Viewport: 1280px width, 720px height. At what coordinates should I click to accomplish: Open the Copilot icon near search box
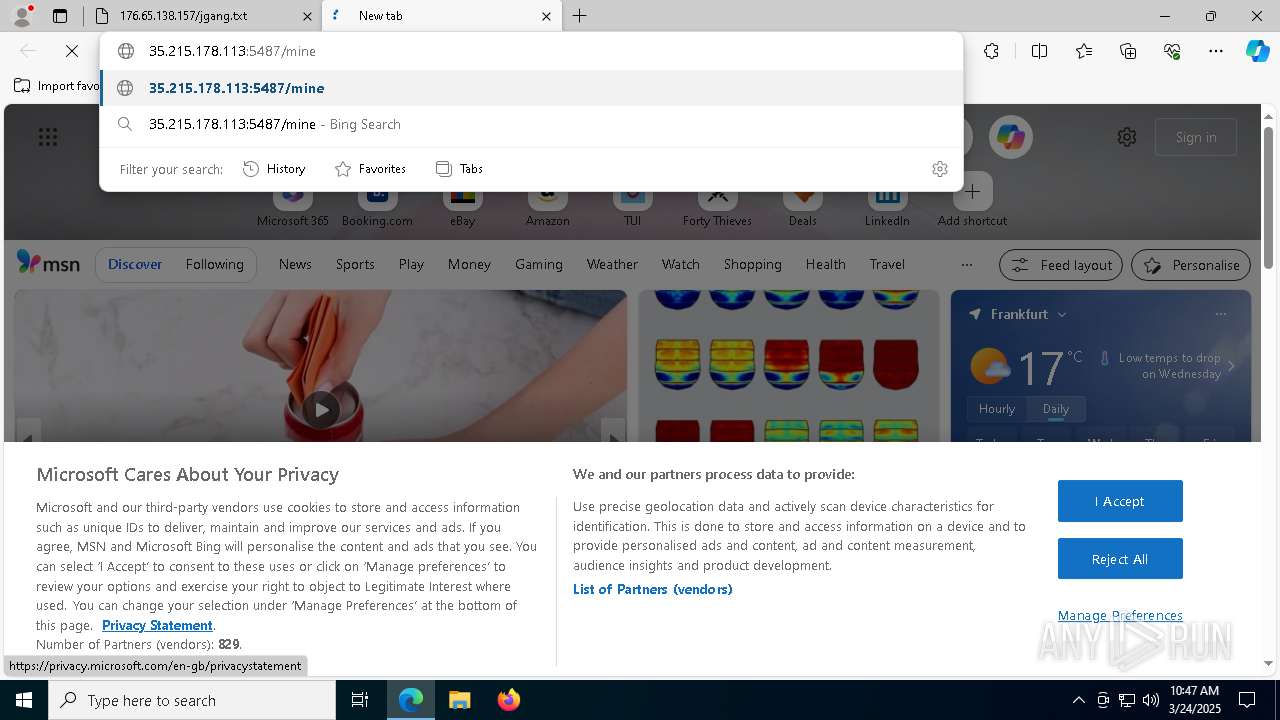tap(1011, 137)
